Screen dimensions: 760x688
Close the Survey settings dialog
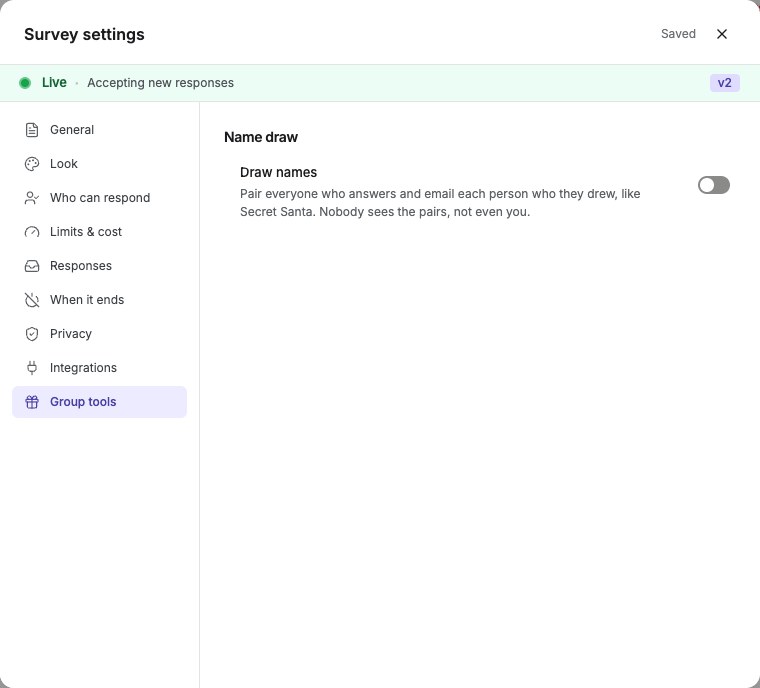tap(722, 34)
